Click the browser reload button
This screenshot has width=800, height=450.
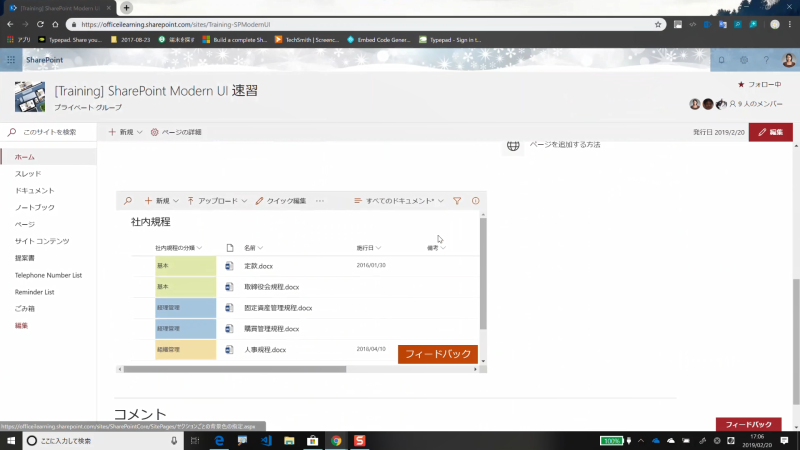tap(40, 24)
